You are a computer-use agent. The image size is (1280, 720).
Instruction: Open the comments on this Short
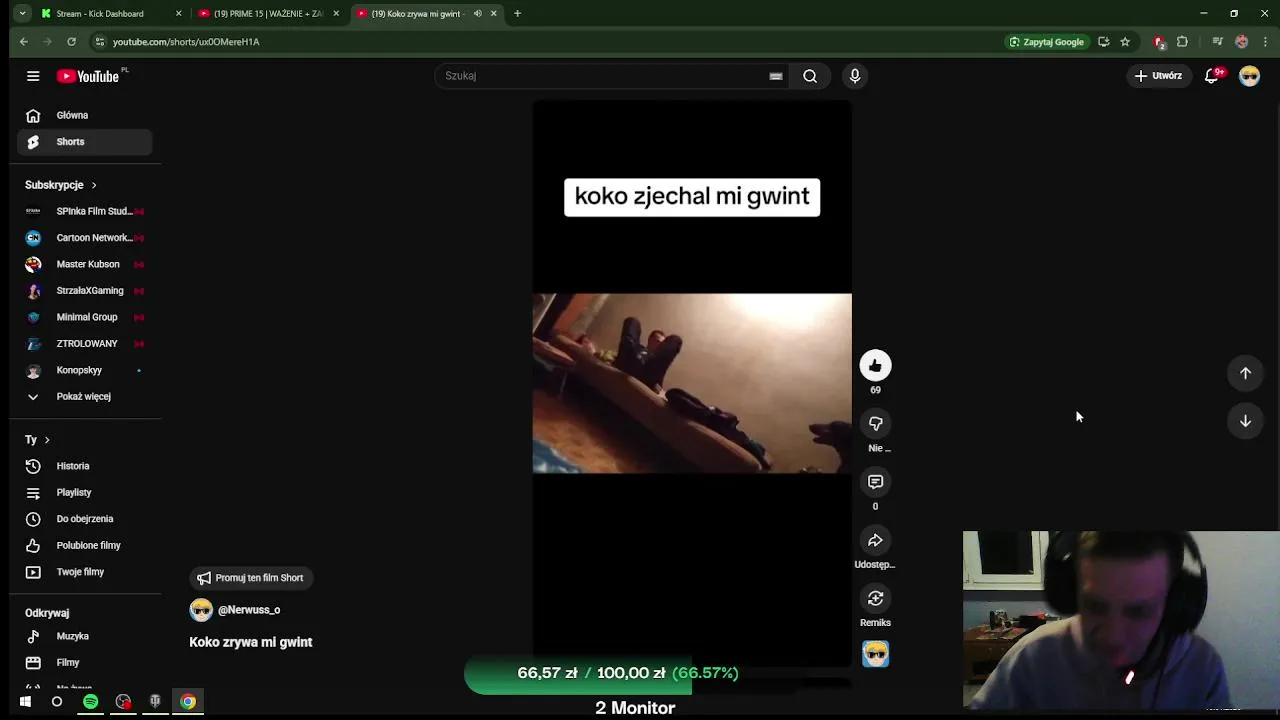point(875,482)
